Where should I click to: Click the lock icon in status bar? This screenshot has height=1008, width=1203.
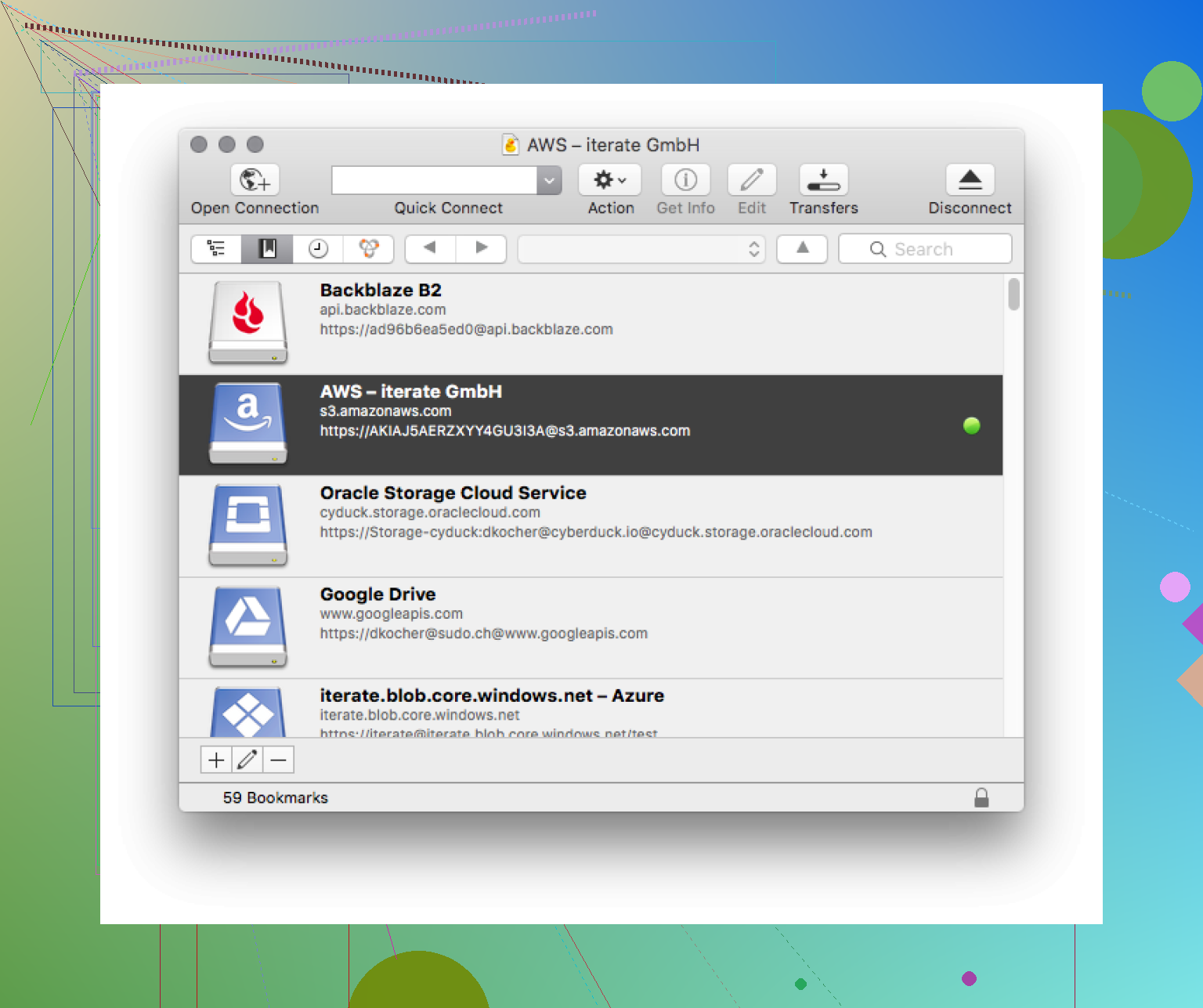pos(981,797)
